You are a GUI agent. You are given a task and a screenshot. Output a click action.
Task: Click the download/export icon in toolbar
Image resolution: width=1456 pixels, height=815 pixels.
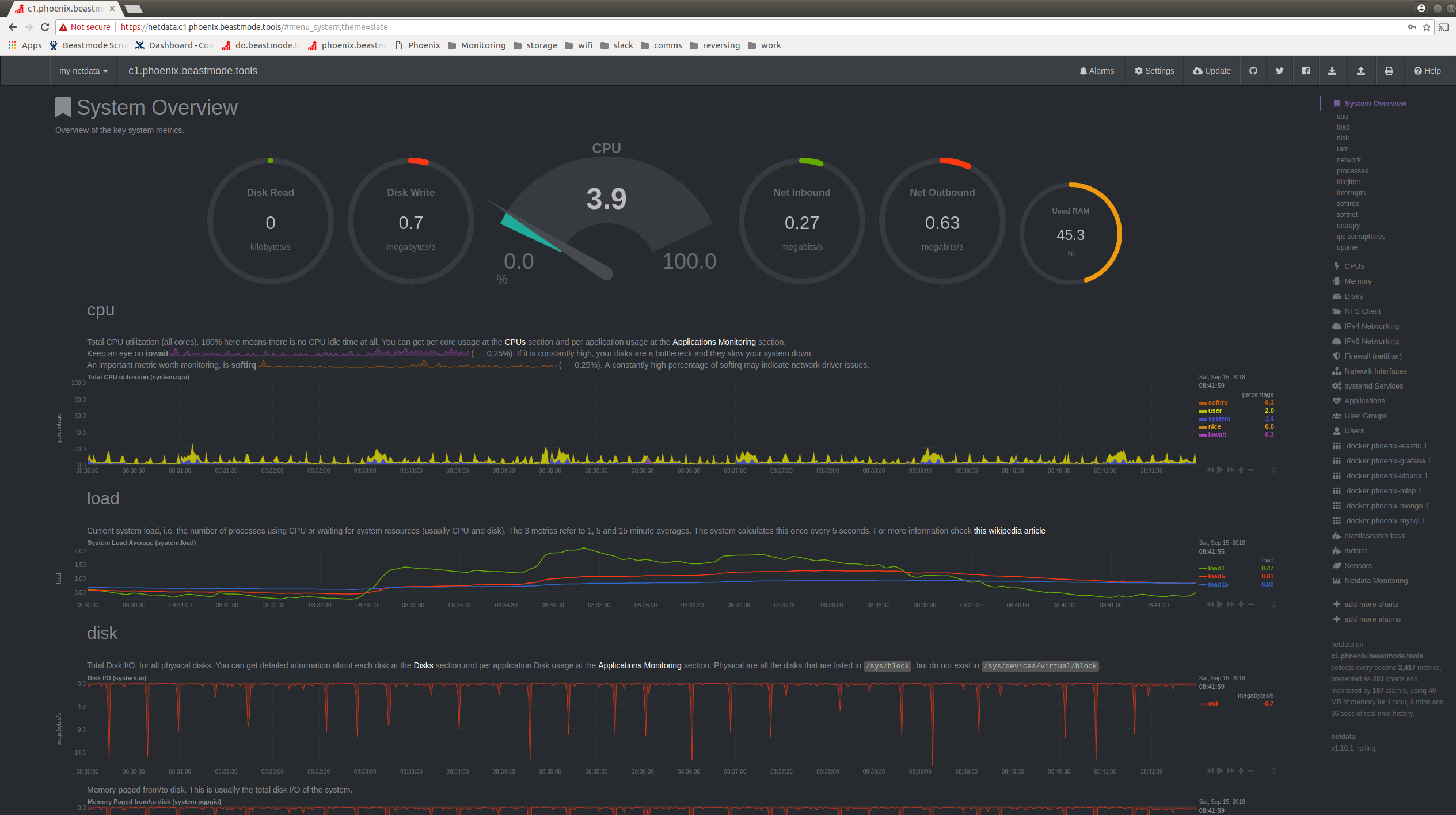pos(1334,70)
